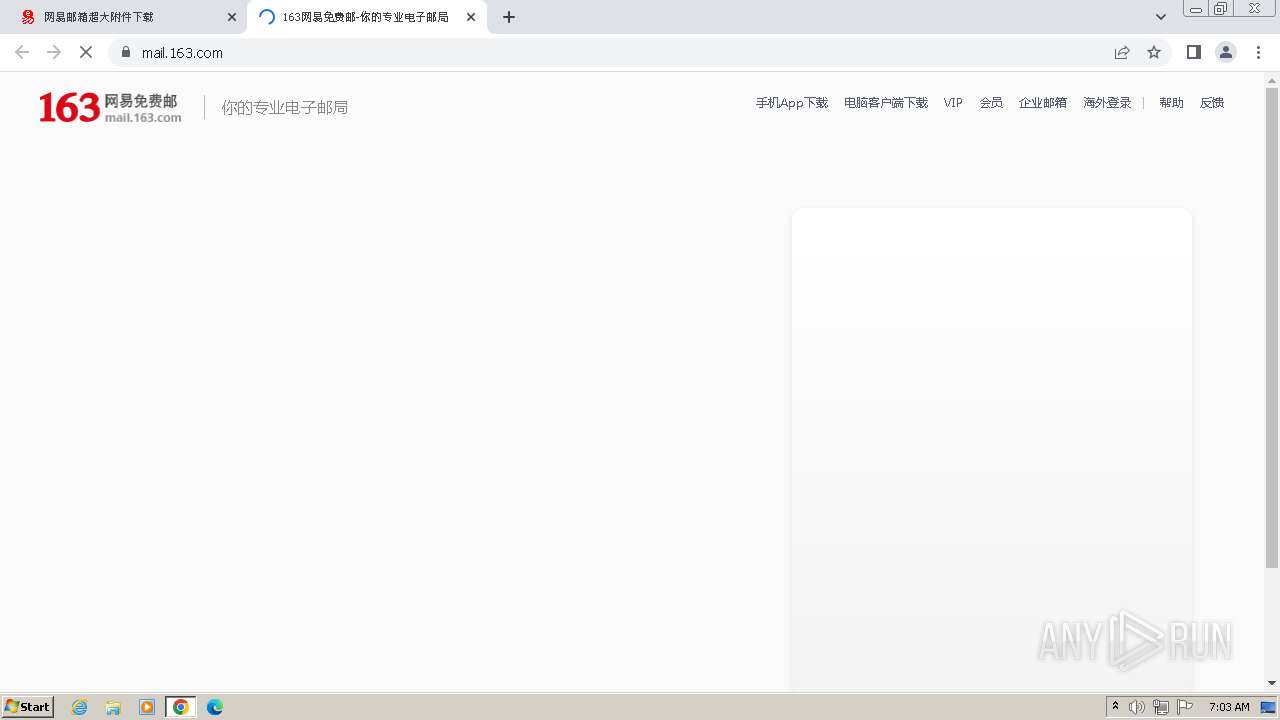This screenshot has width=1280, height=720.
Task: Click scrollbar down arrow
Action: coord(1272,683)
